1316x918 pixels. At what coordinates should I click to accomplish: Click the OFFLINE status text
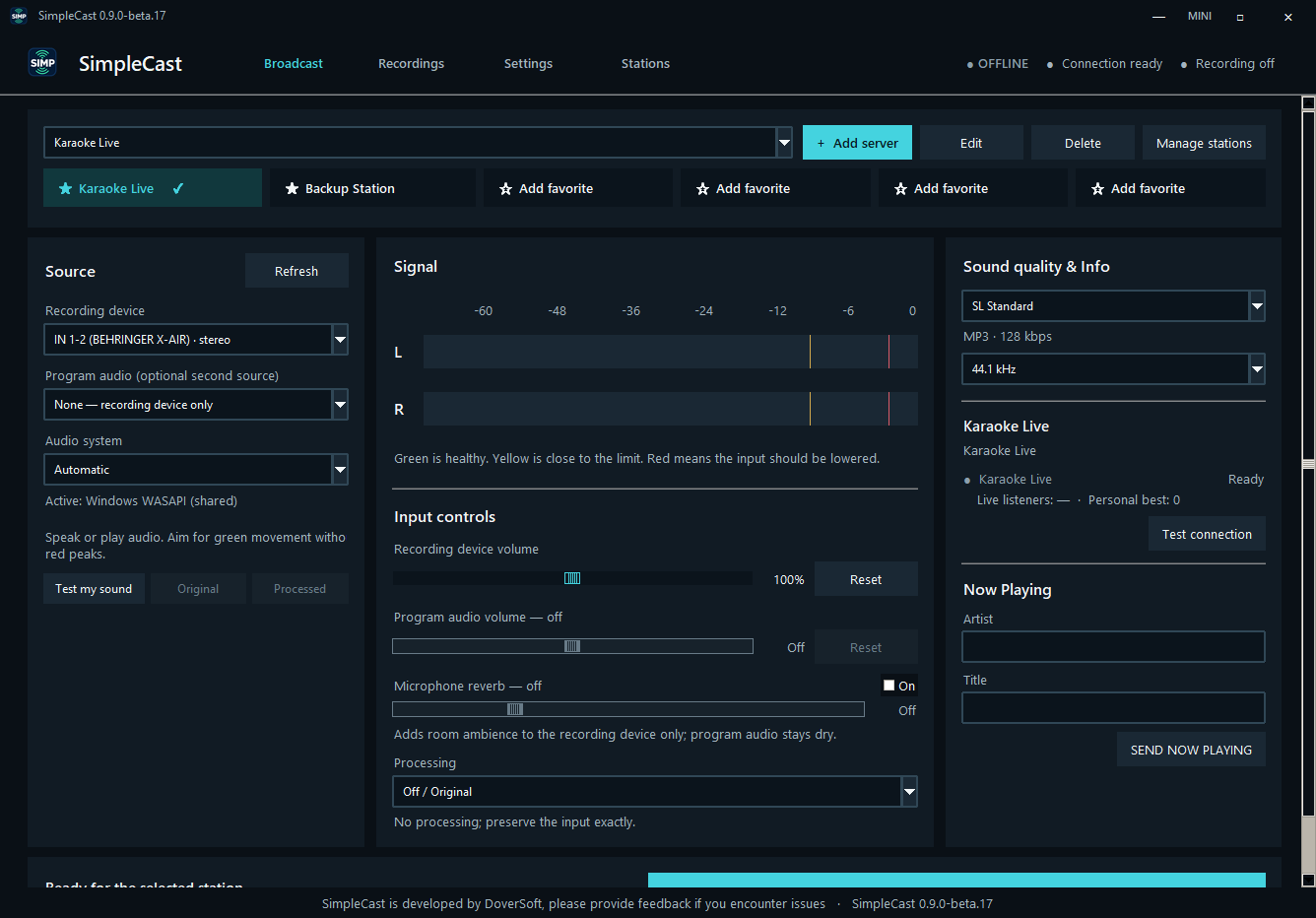click(1003, 64)
